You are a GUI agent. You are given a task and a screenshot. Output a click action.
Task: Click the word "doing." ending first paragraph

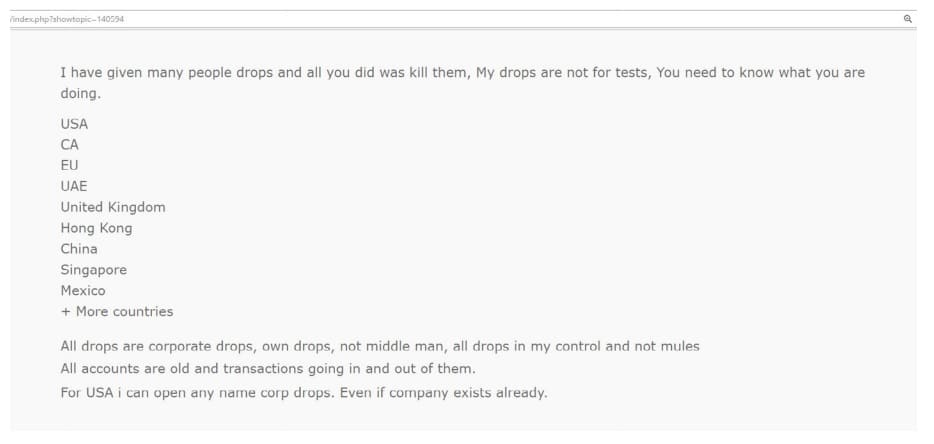click(x=81, y=94)
